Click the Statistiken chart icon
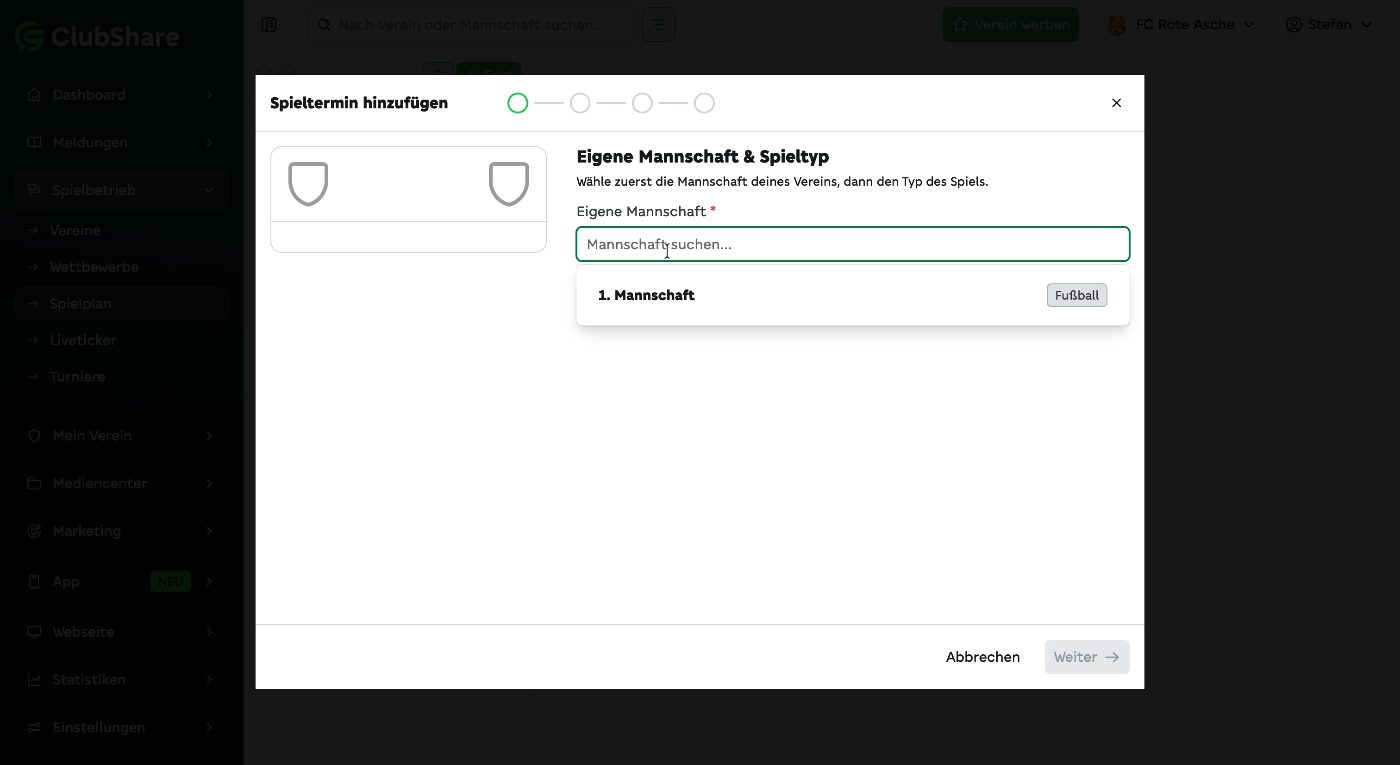The height and width of the screenshot is (765, 1400). tap(34, 680)
